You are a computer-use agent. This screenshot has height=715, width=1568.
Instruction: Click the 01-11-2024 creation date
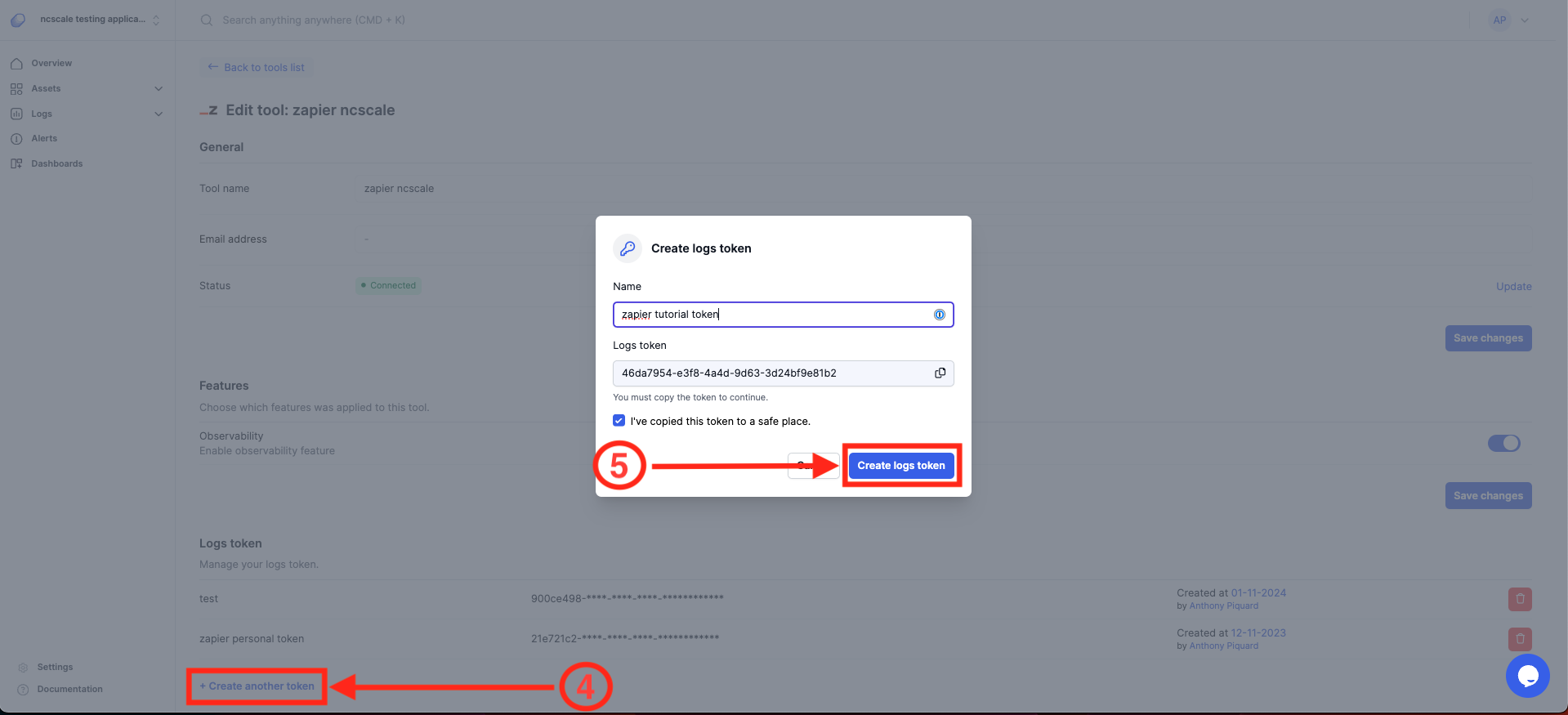(1258, 593)
